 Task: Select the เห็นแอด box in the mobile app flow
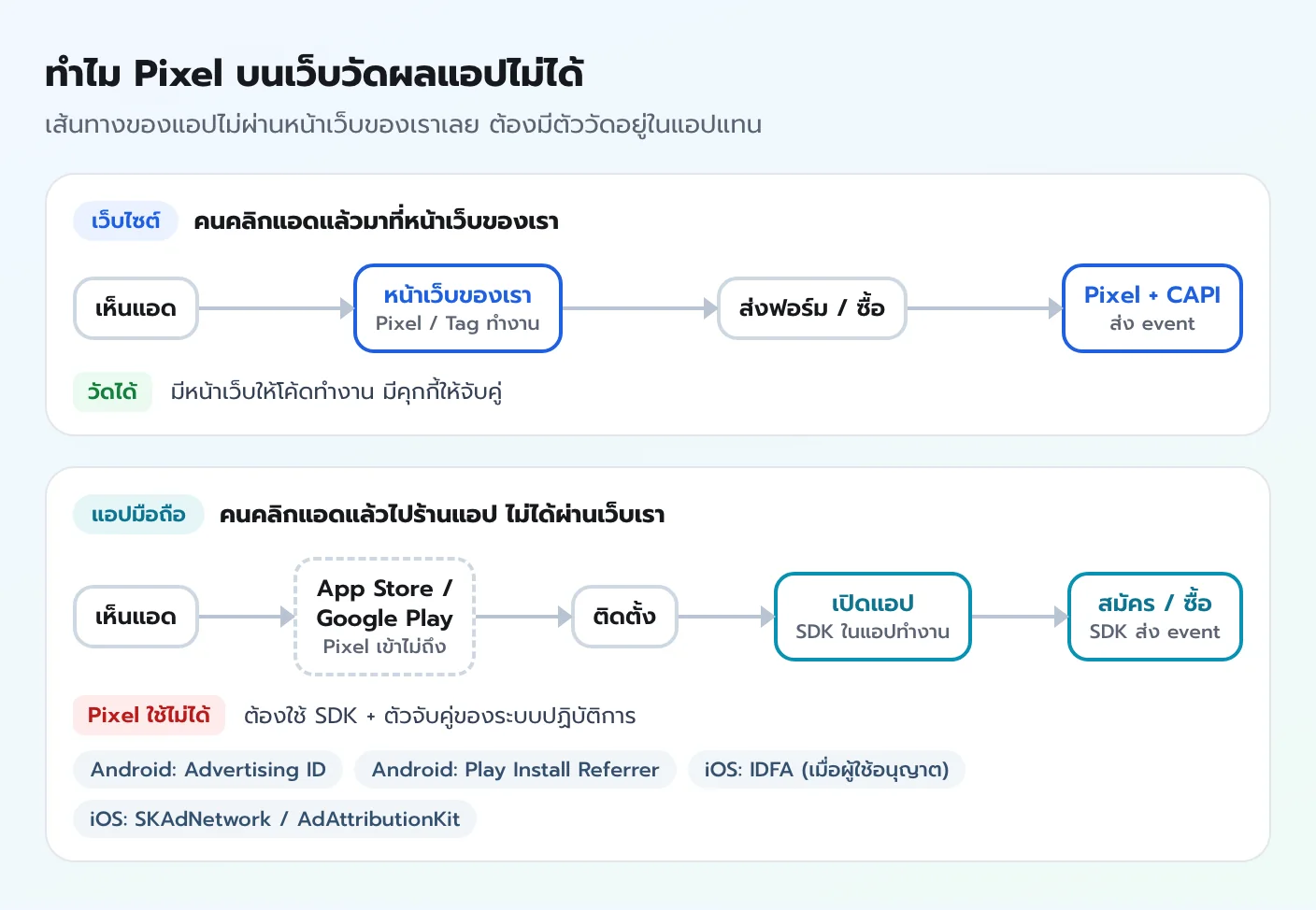[136, 617]
